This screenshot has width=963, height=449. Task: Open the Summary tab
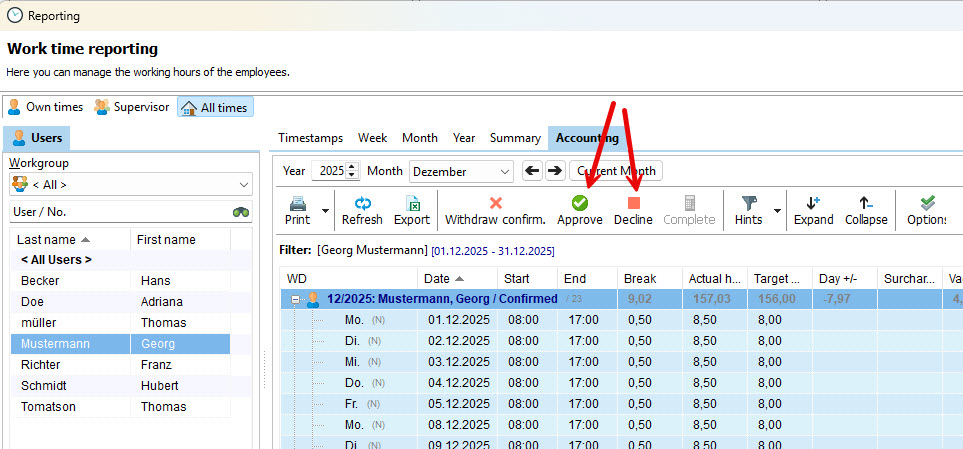coord(515,138)
